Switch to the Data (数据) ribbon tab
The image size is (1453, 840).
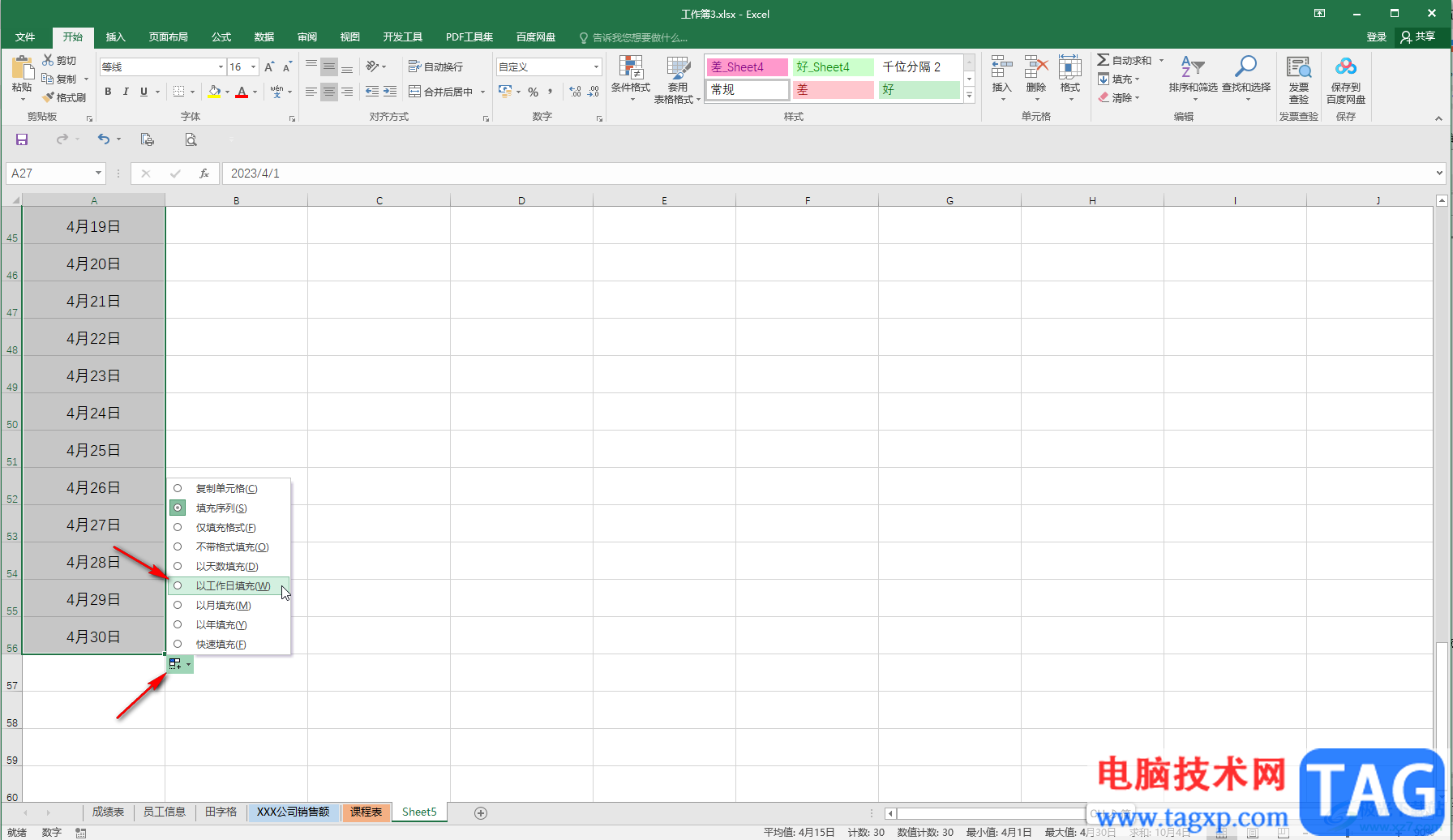(264, 37)
